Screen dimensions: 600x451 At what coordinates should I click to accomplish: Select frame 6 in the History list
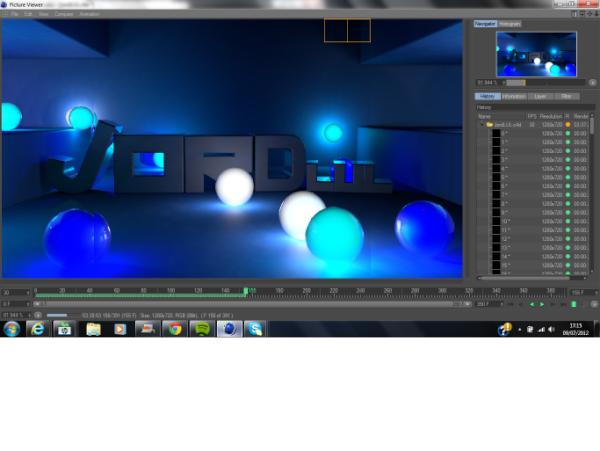(x=533, y=186)
